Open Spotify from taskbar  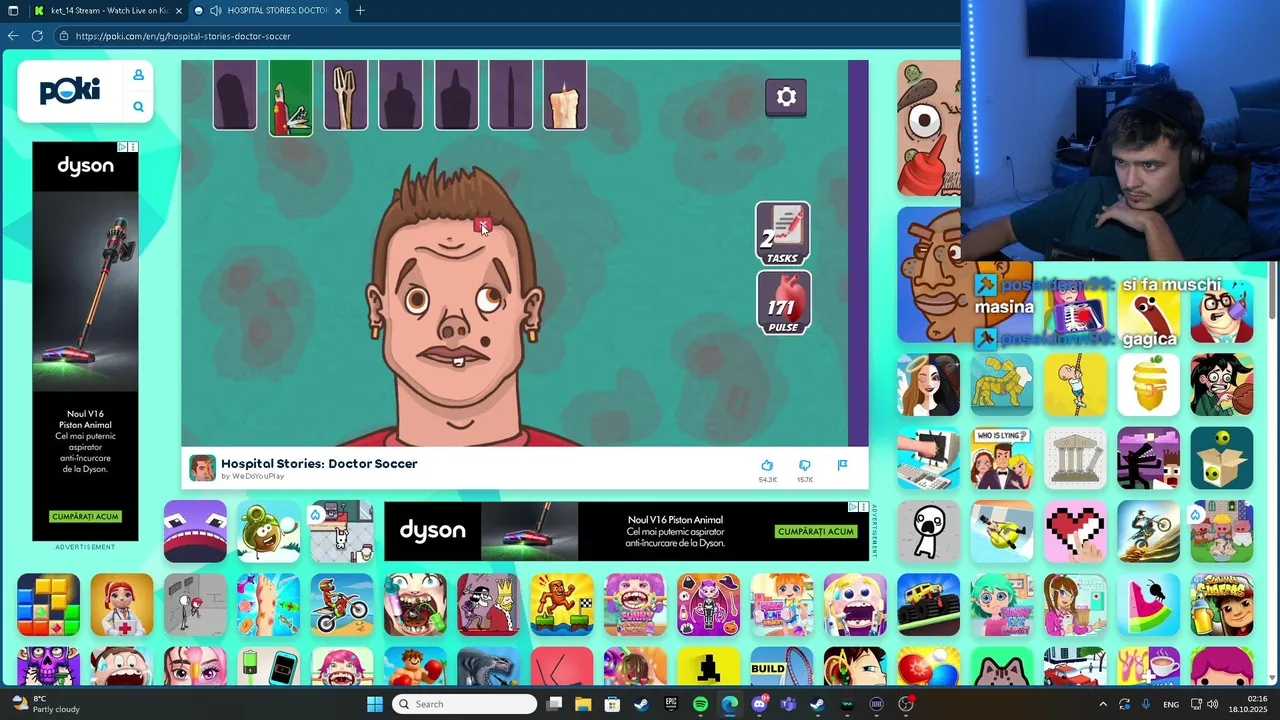coord(700,704)
